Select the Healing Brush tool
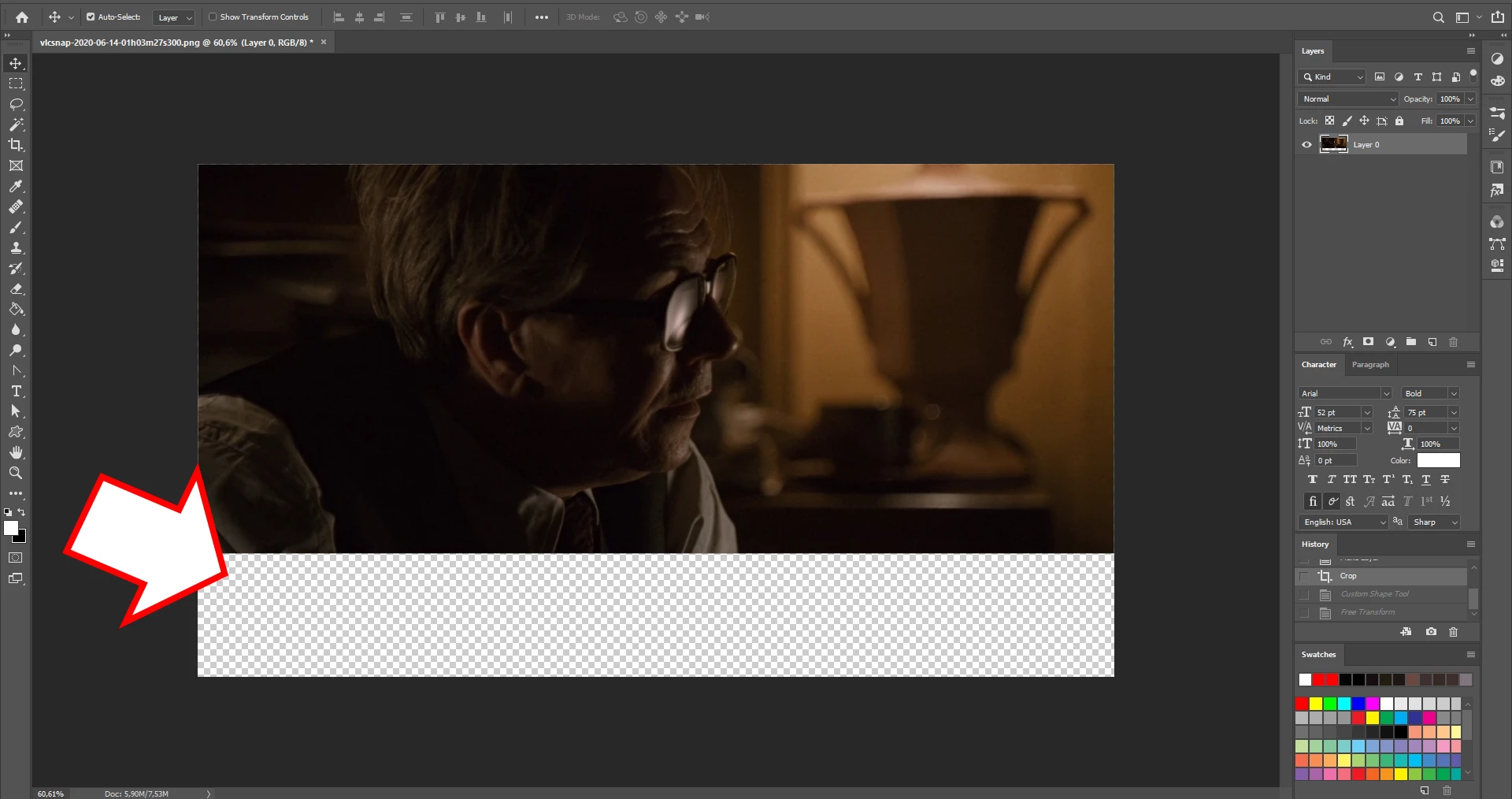 pyautogui.click(x=16, y=206)
